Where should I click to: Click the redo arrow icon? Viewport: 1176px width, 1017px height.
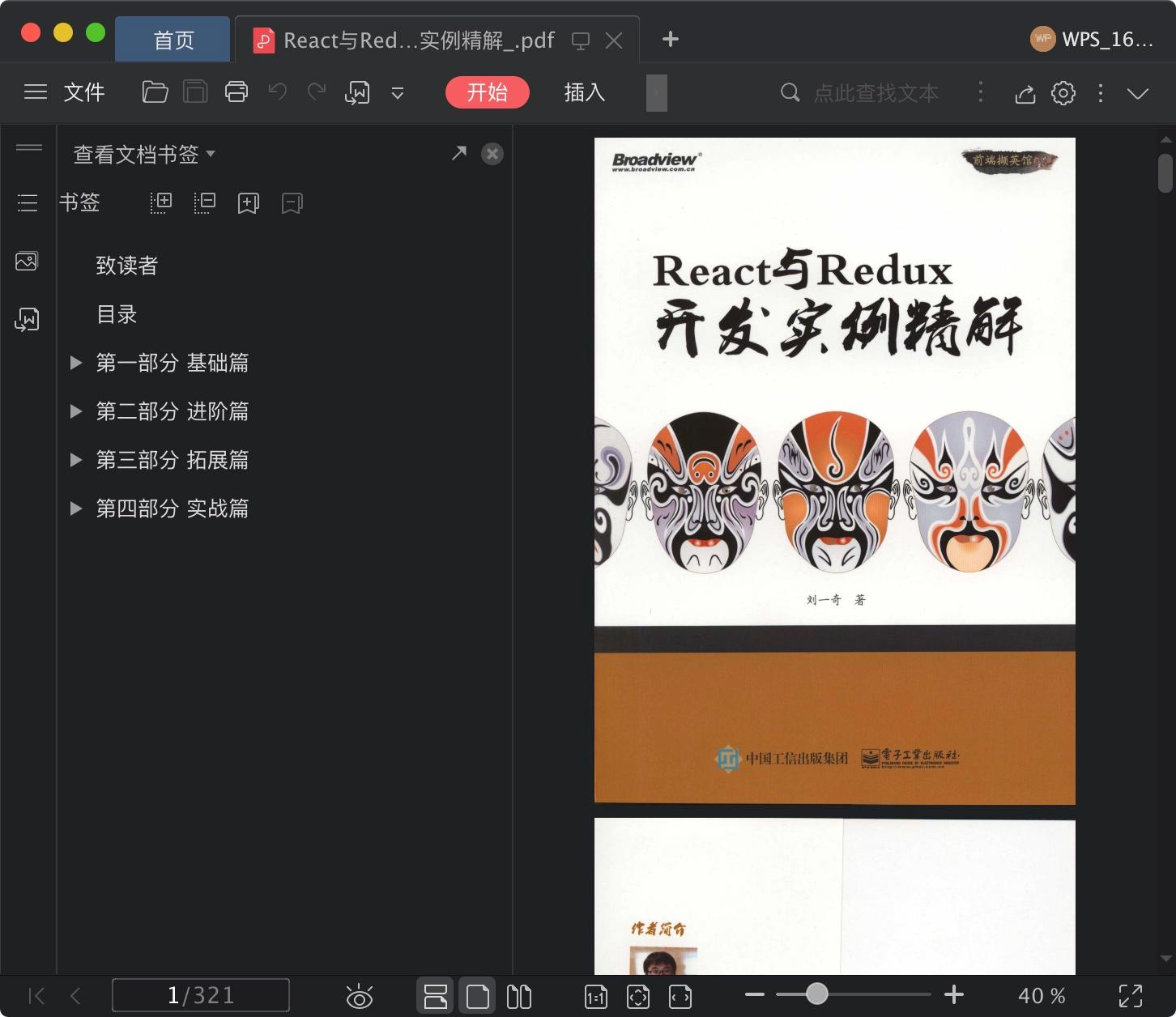pyautogui.click(x=317, y=92)
